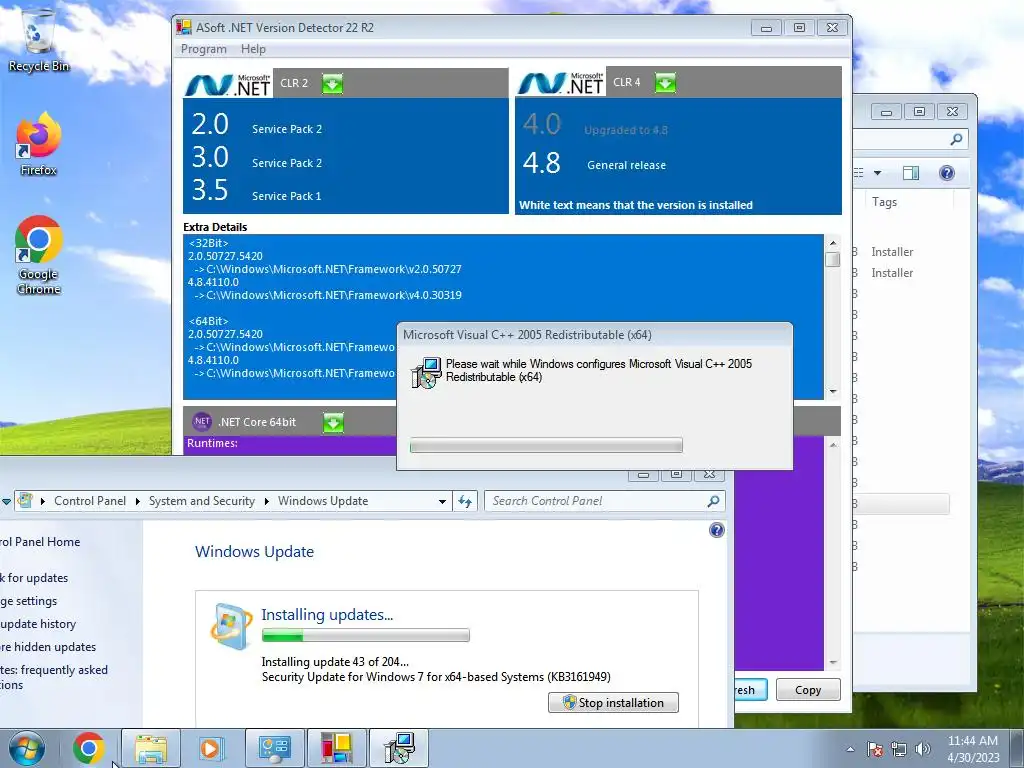Screen dimensions: 1024x768
Task: Click the purple .NET Core logo
Action: [x=201, y=422]
